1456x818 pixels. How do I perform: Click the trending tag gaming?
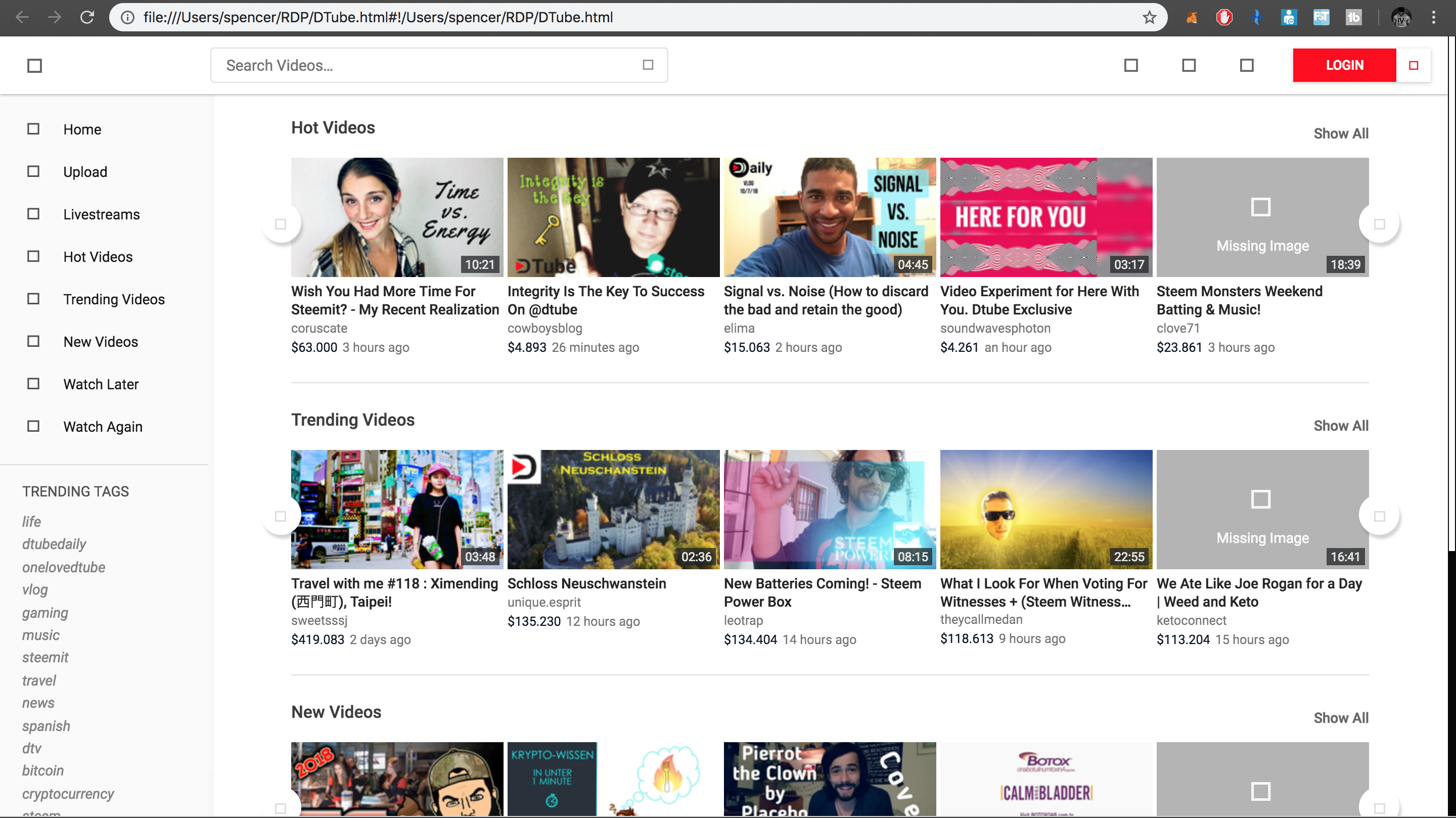click(44, 613)
